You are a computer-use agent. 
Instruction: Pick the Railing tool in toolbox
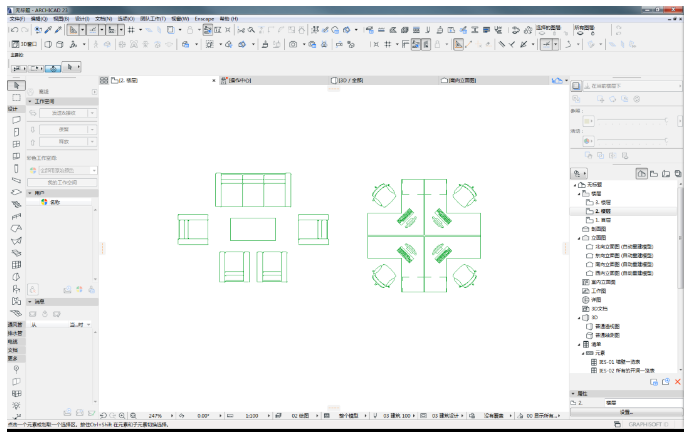point(16,217)
